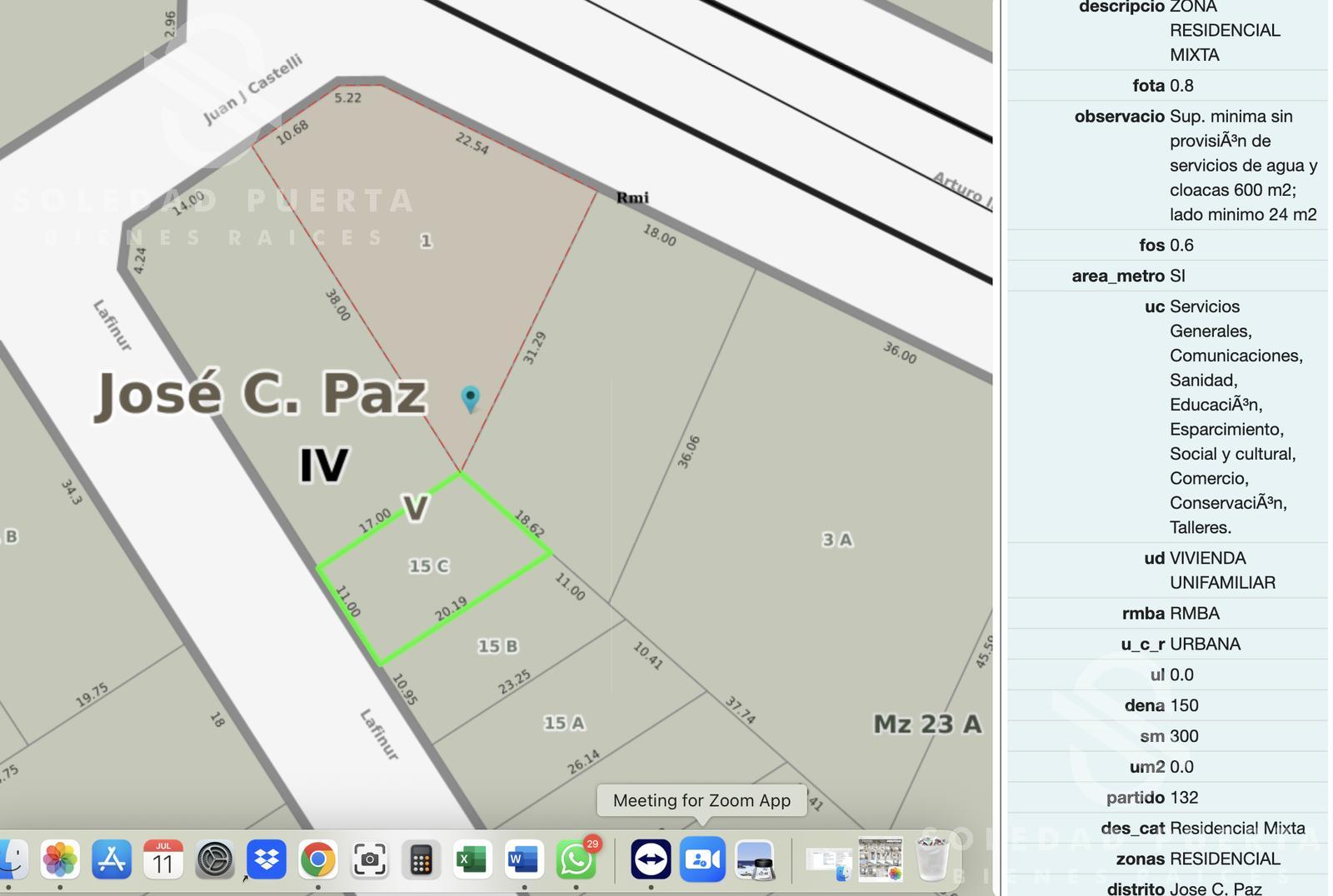The height and width of the screenshot is (896, 1333).
Task: Click the 20.19 measurement on parcel 15 C
Action: (451, 609)
